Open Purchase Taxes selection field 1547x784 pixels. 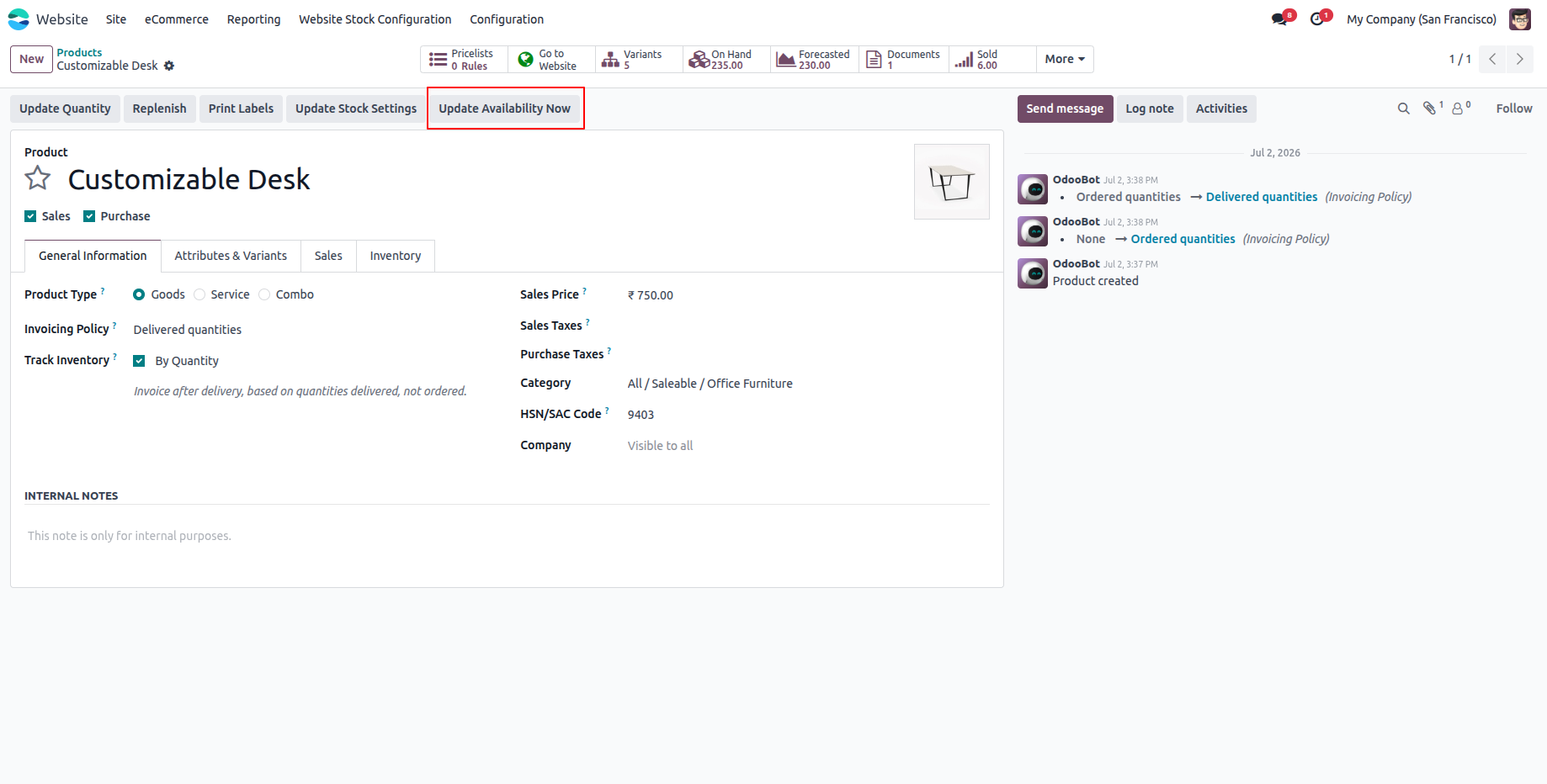(x=808, y=354)
